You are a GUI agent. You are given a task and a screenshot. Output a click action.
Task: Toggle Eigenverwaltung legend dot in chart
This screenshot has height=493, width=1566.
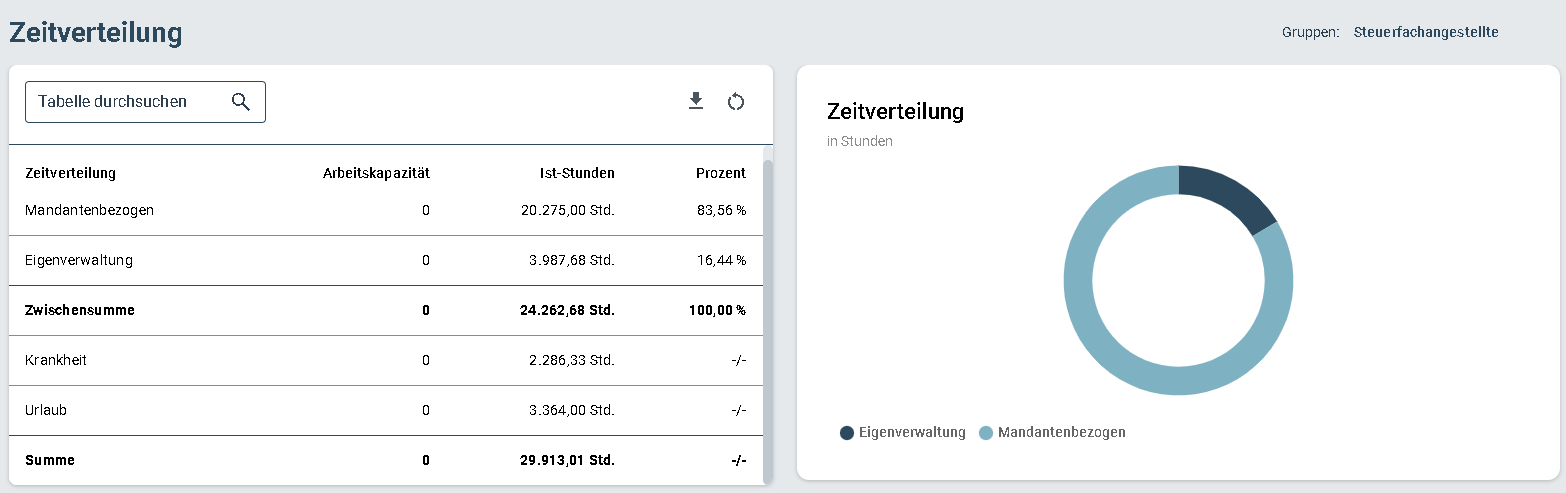[847, 433]
